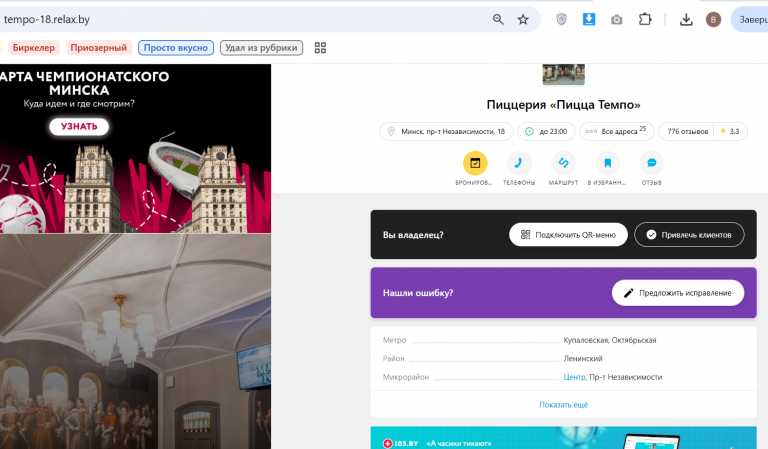Click the pizzeria photo thumbnail above the title
Image resolution: width=768 pixels, height=449 pixels.
563,74
